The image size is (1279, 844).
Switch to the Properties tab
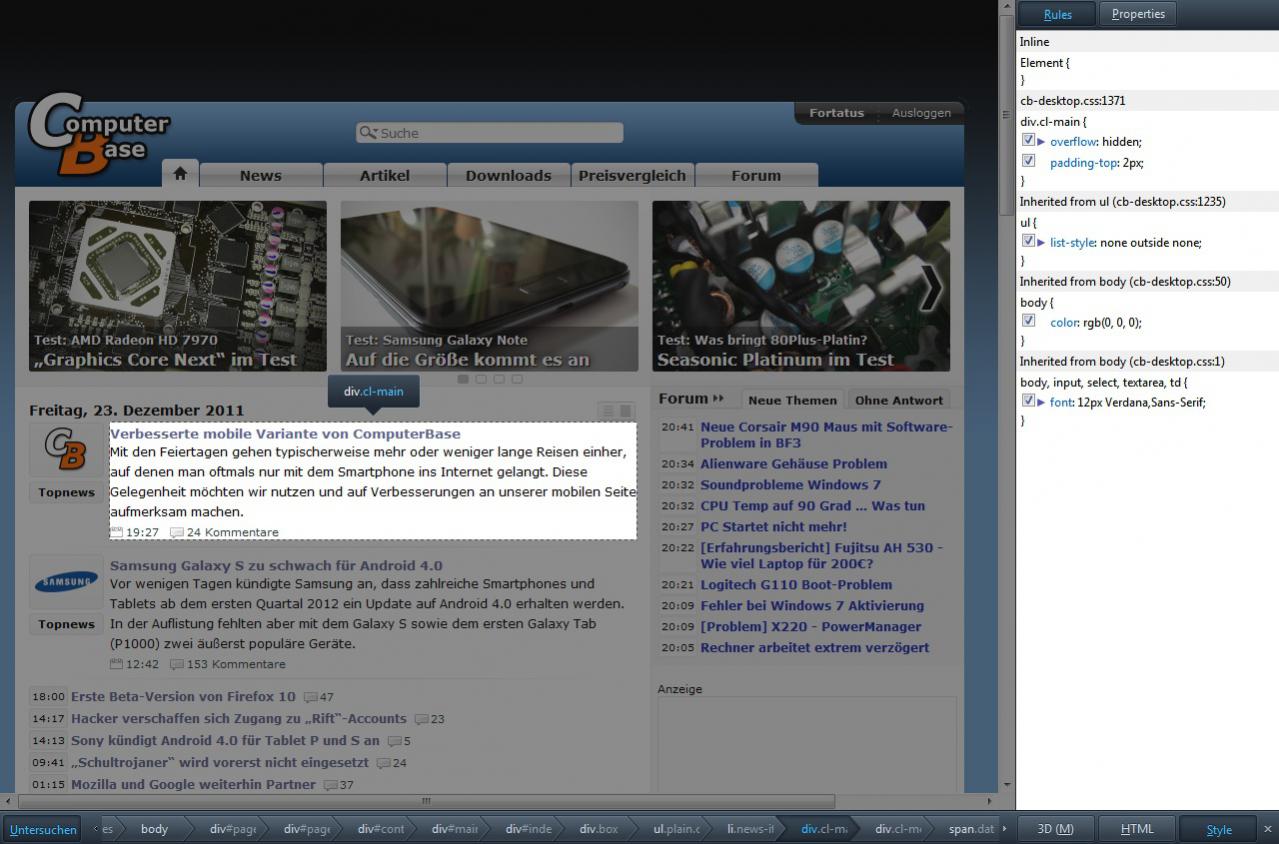(1138, 14)
